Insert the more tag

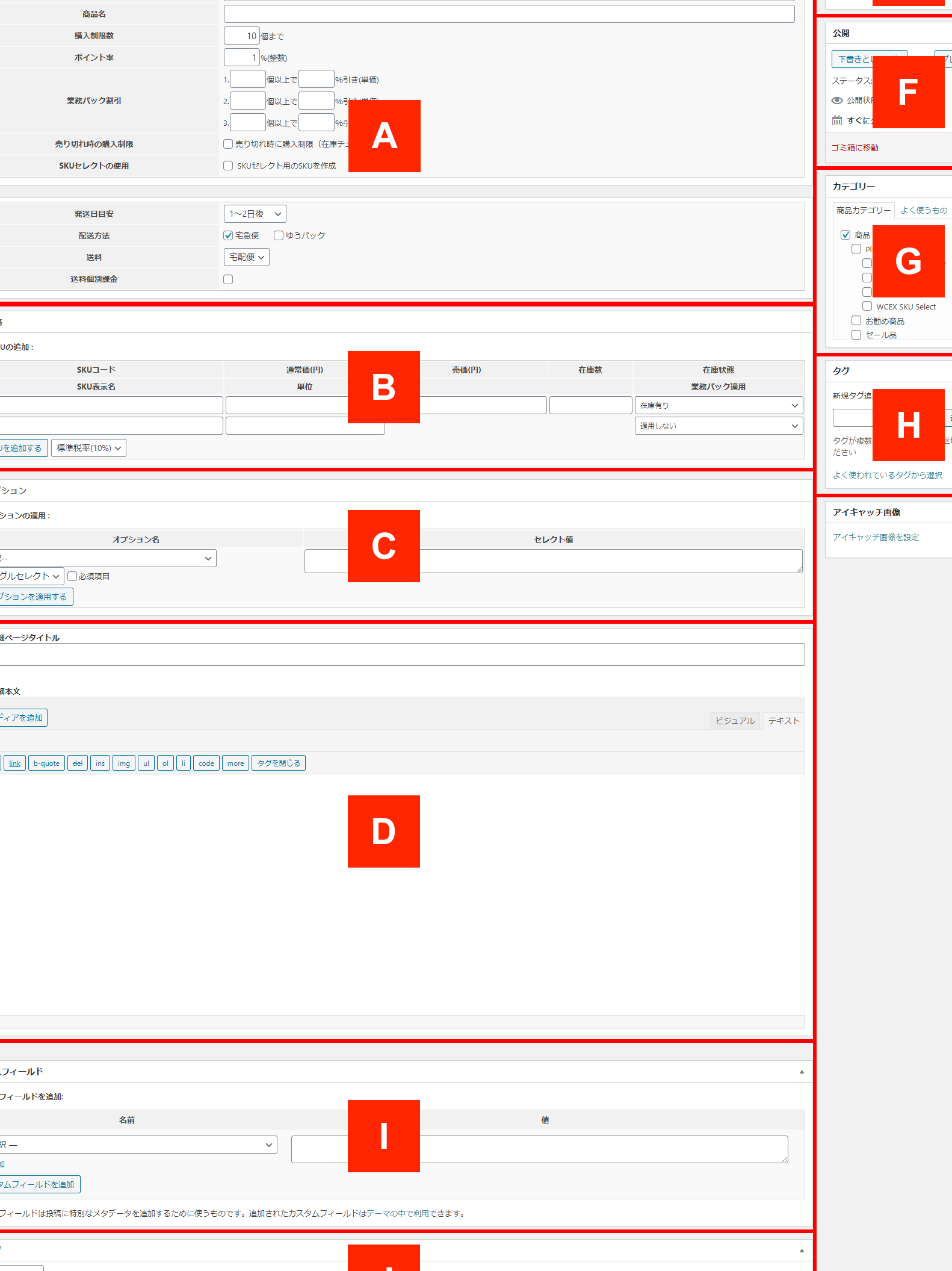point(235,763)
